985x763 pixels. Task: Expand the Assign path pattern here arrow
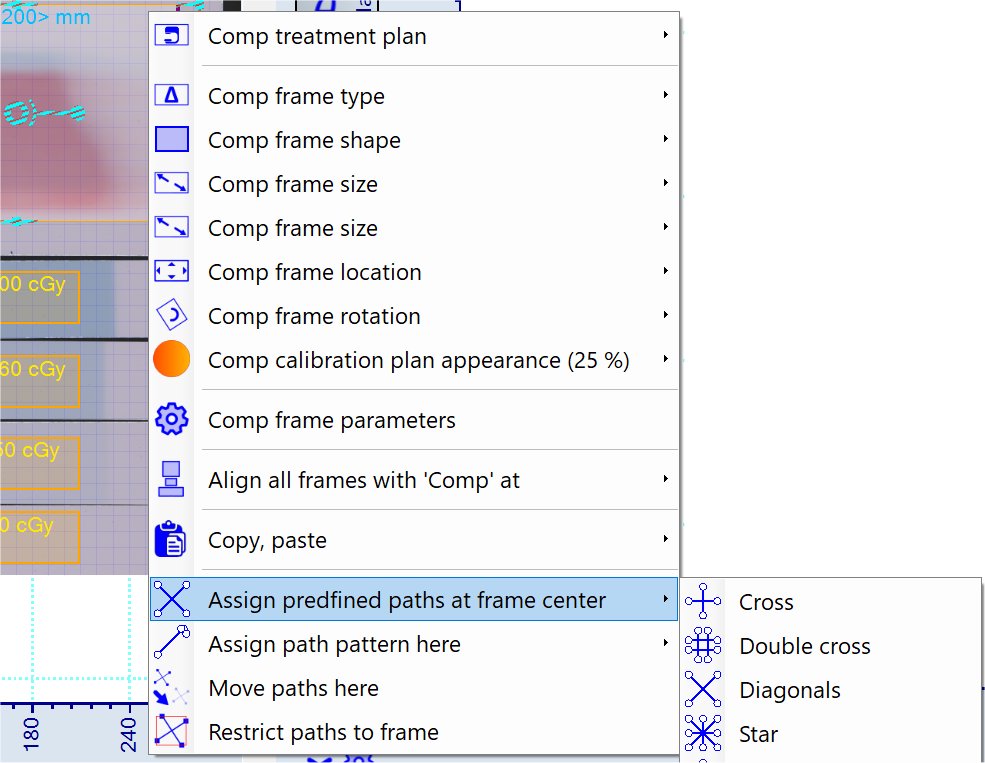pyautogui.click(x=665, y=644)
